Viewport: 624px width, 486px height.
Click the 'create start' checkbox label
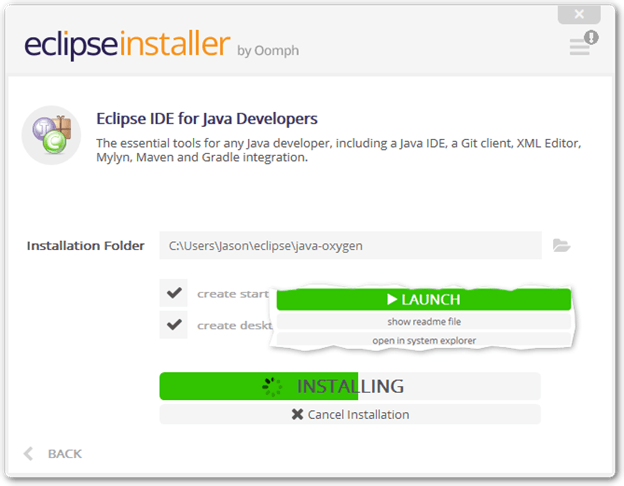(x=233, y=294)
